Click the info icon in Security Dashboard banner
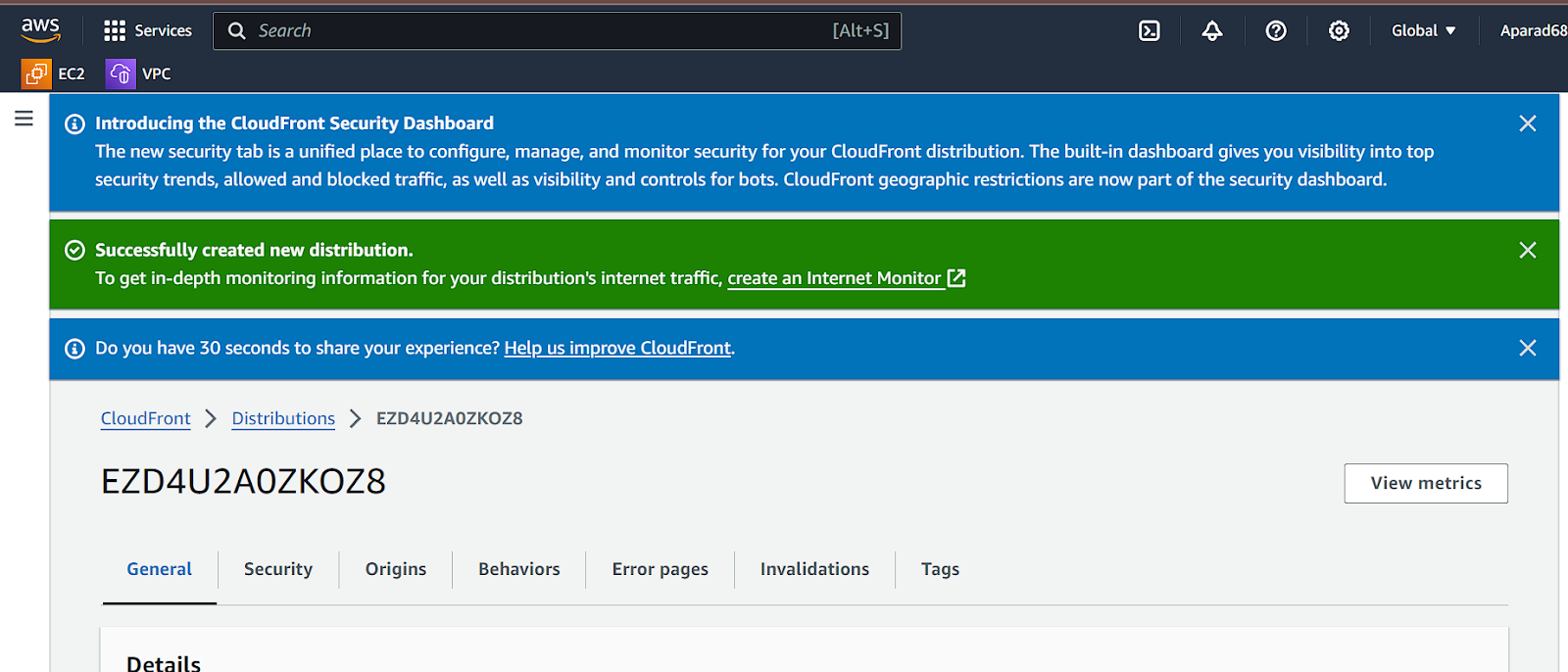This screenshot has width=1568, height=672. pos(74,123)
